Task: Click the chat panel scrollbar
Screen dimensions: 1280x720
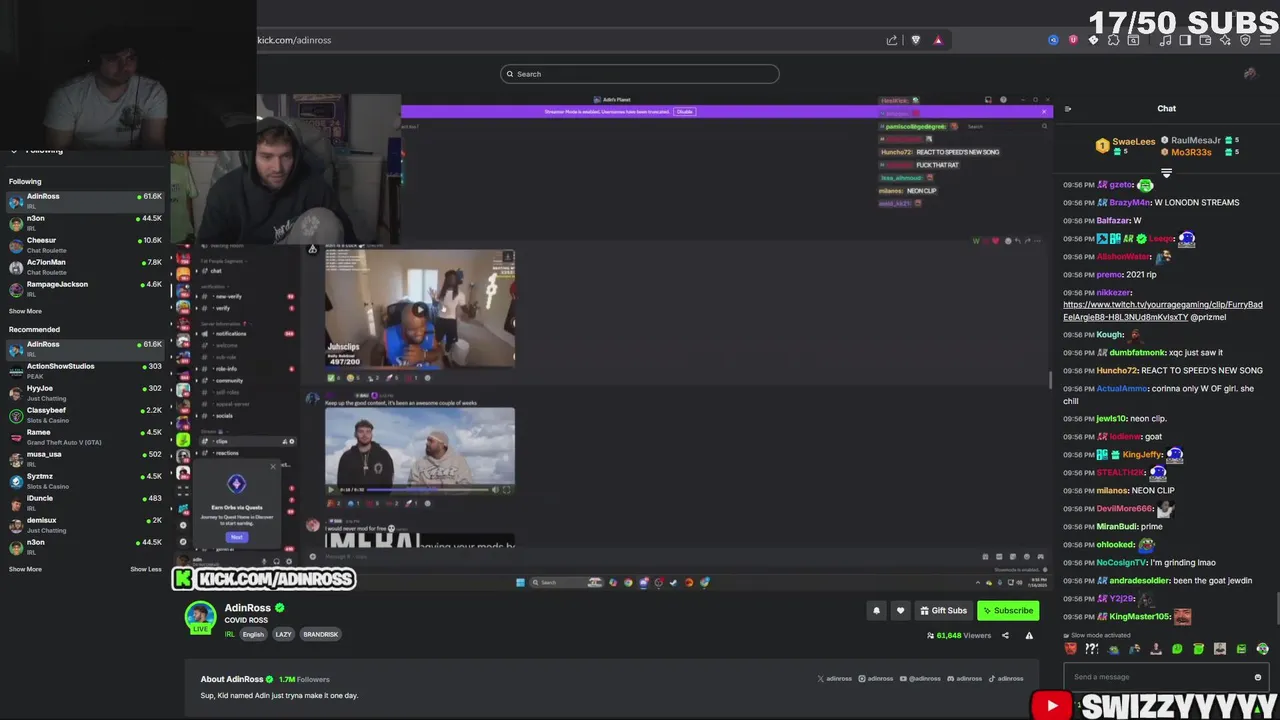Action: [1277, 610]
